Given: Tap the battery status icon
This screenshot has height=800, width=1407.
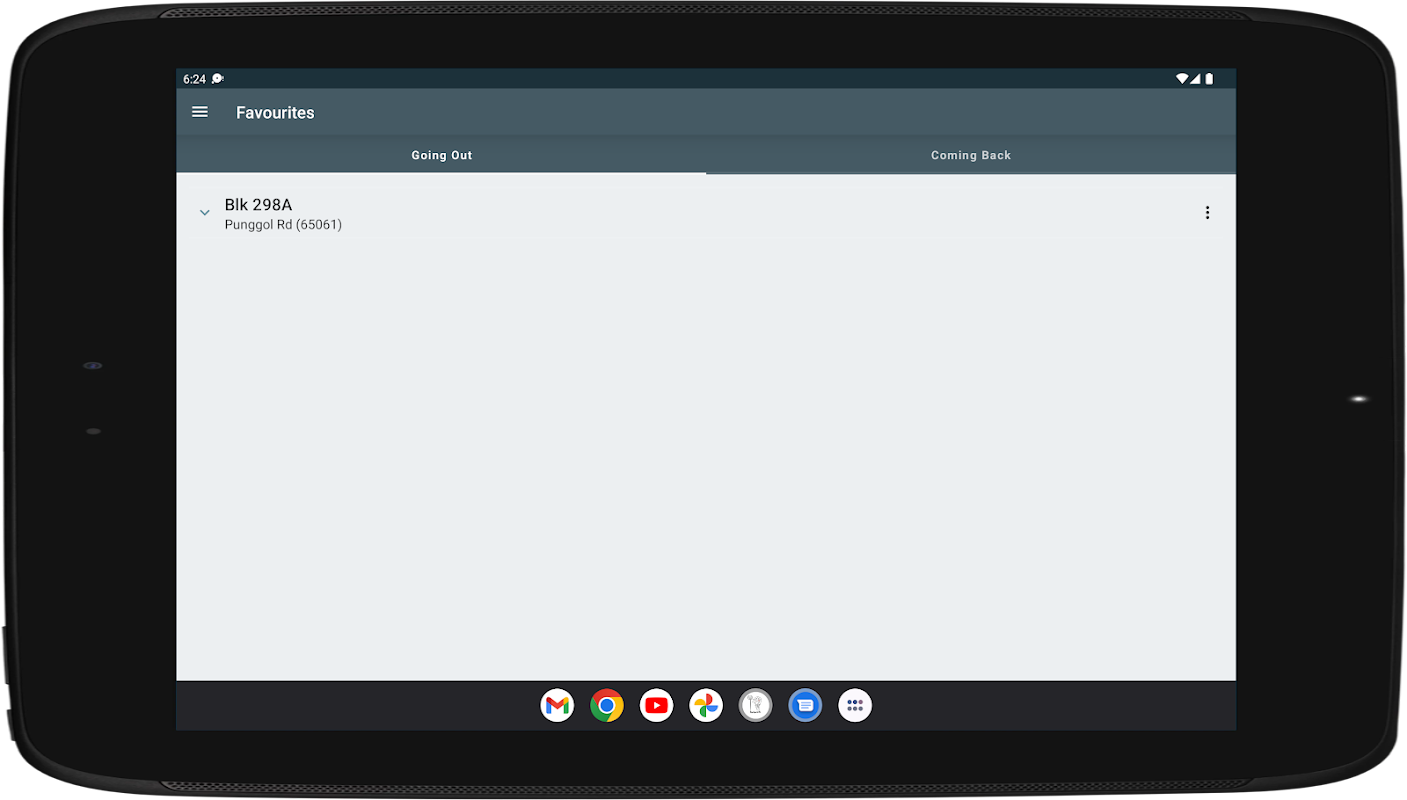Looking at the screenshot, I should pos(1209,79).
